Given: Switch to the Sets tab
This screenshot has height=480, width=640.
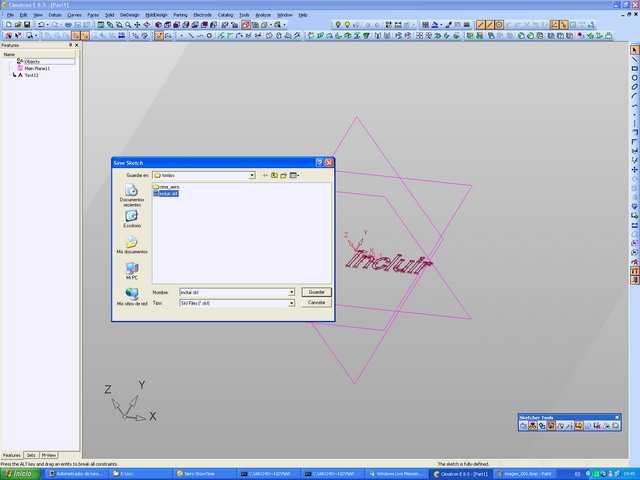Looking at the screenshot, I should point(31,454).
